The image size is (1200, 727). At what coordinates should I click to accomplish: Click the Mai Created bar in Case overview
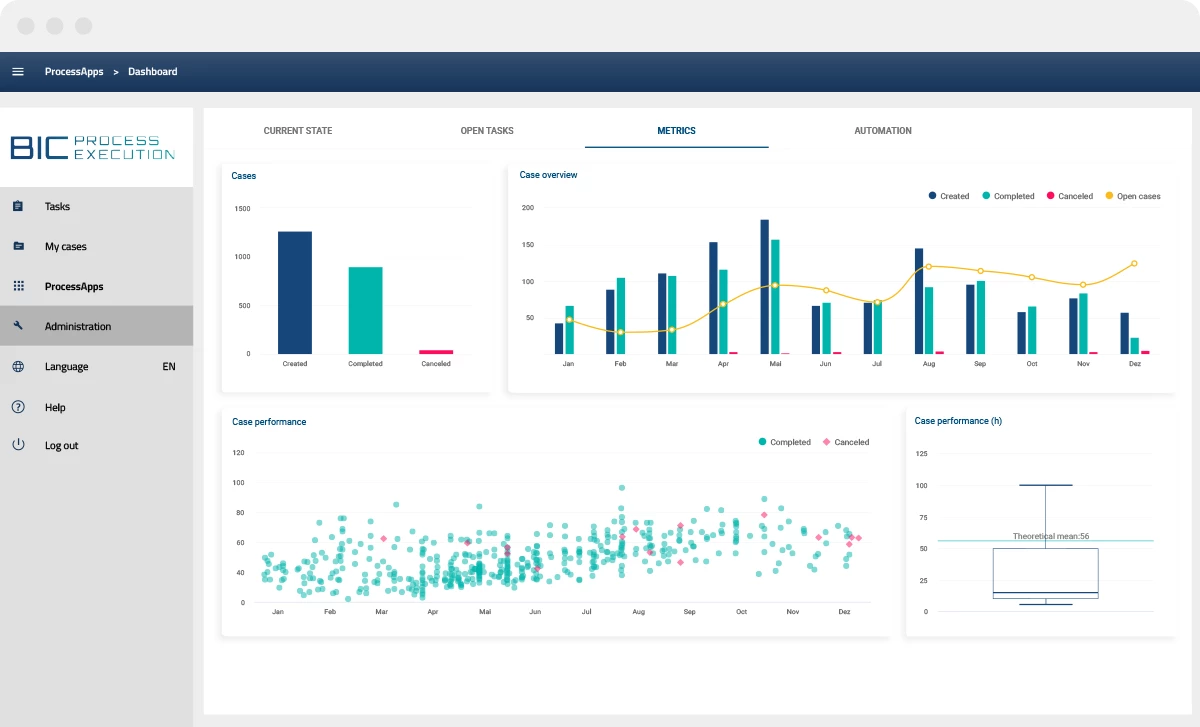pos(765,287)
